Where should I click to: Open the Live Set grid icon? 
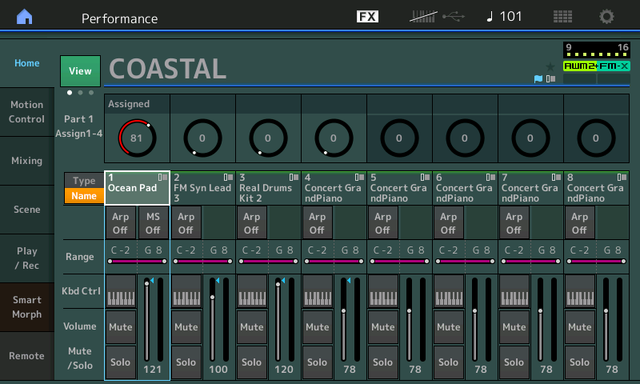(x=562, y=17)
